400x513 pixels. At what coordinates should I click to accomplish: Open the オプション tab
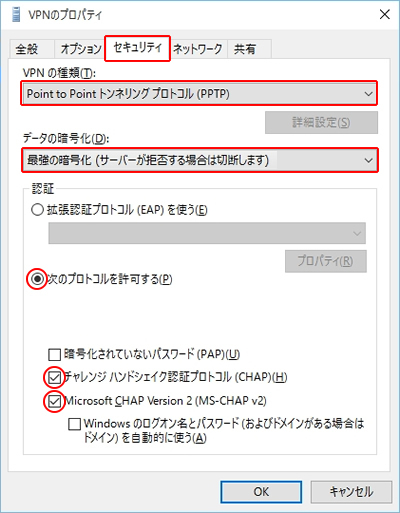[x=81, y=49]
